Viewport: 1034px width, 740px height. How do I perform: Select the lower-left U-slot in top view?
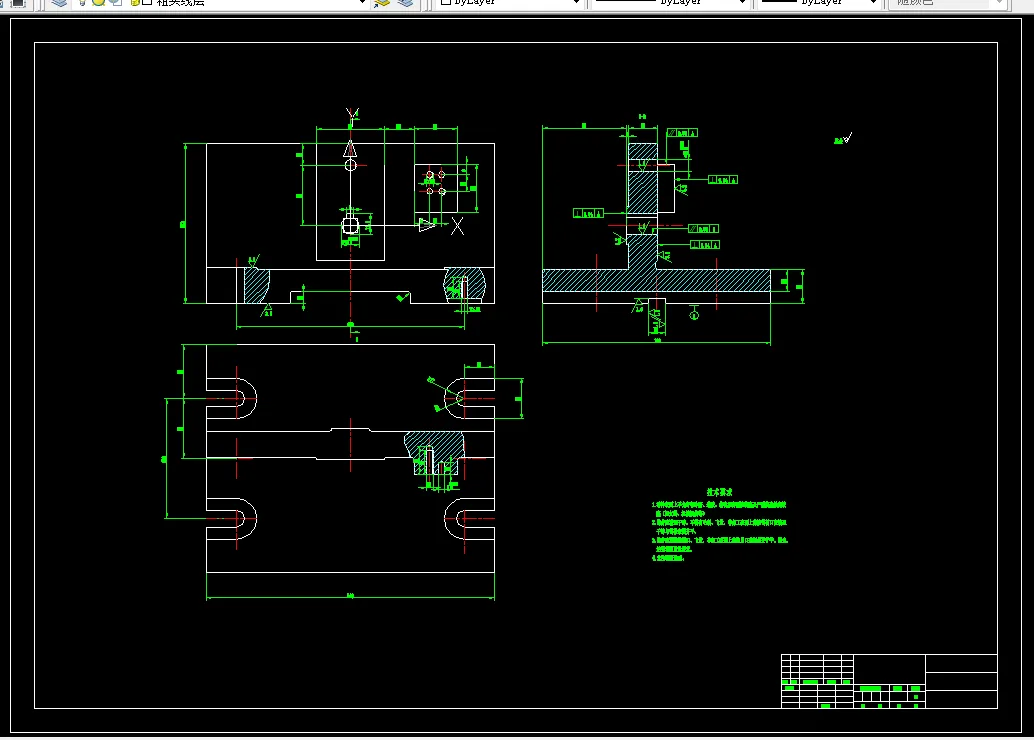[231, 518]
